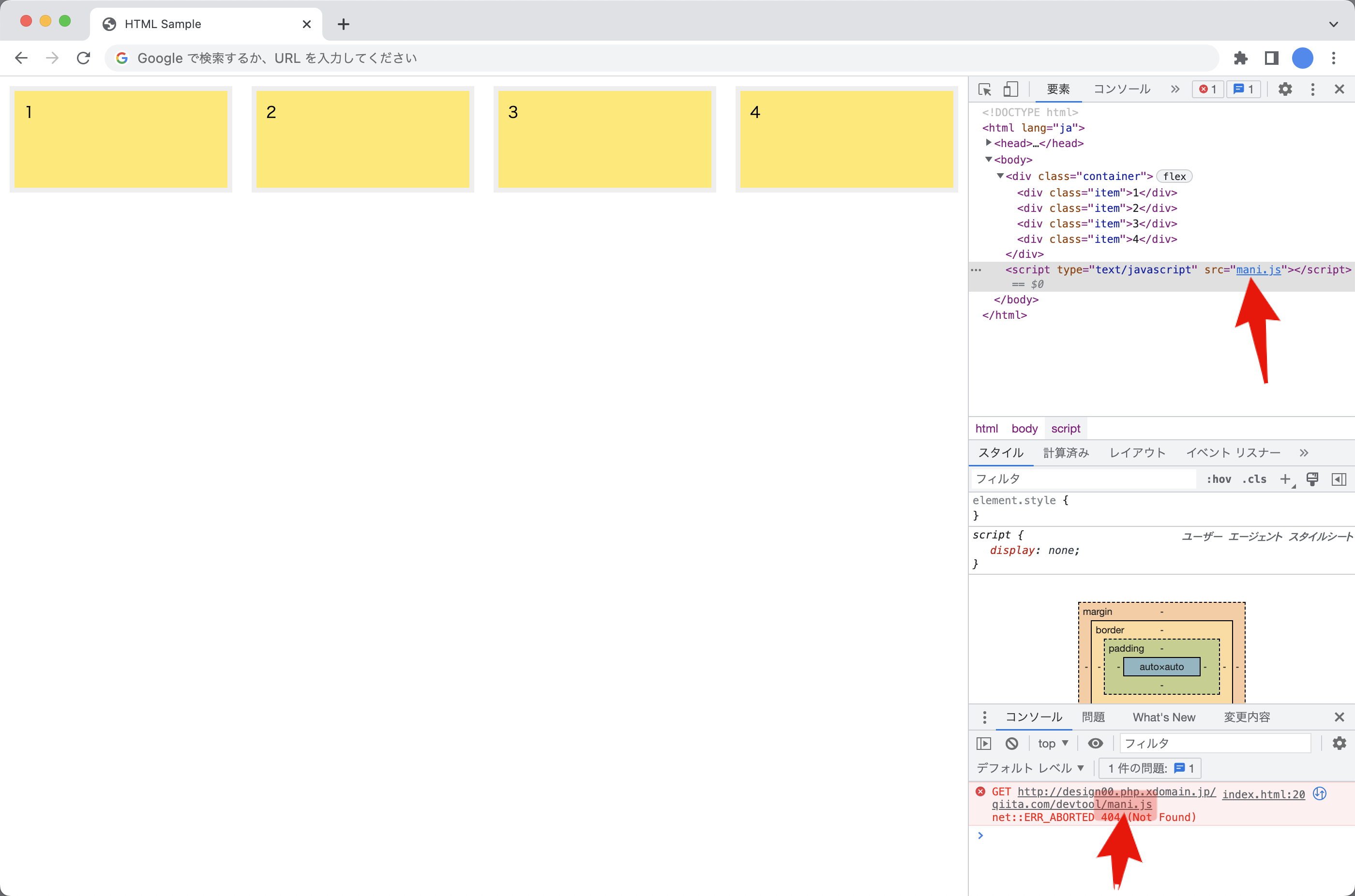The image size is (1355, 896).
Task: Create a live expression eye icon
Action: click(1096, 744)
